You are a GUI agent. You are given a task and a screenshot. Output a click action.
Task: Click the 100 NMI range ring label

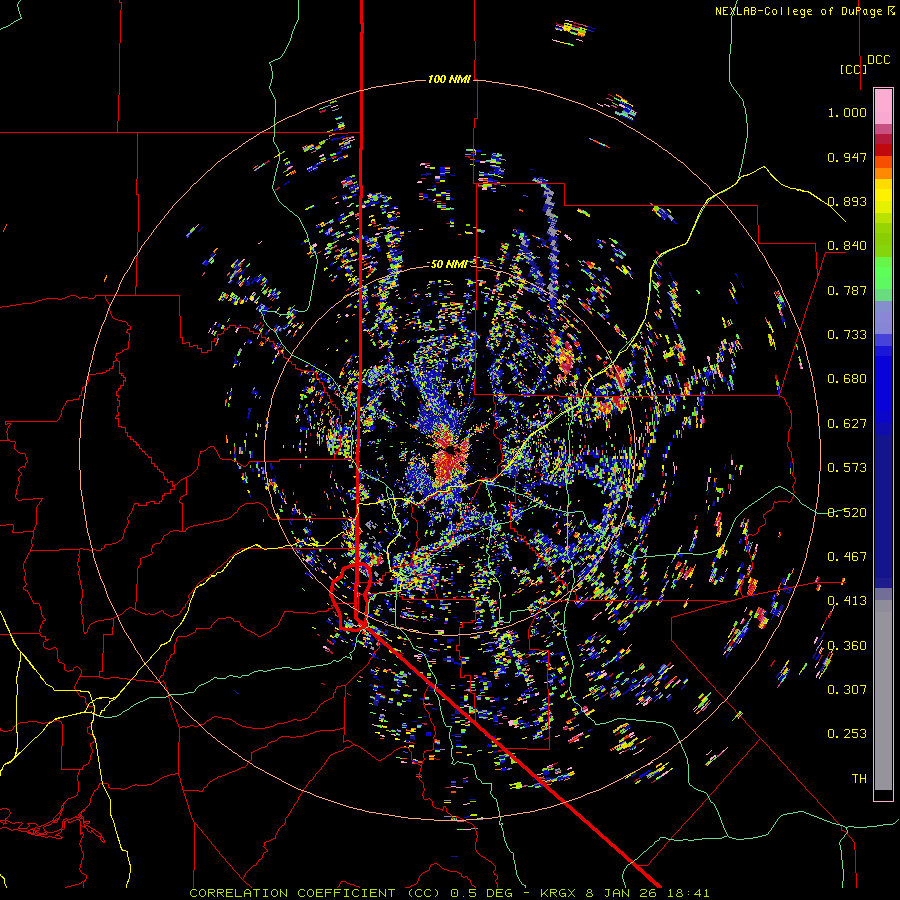pos(449,79)
